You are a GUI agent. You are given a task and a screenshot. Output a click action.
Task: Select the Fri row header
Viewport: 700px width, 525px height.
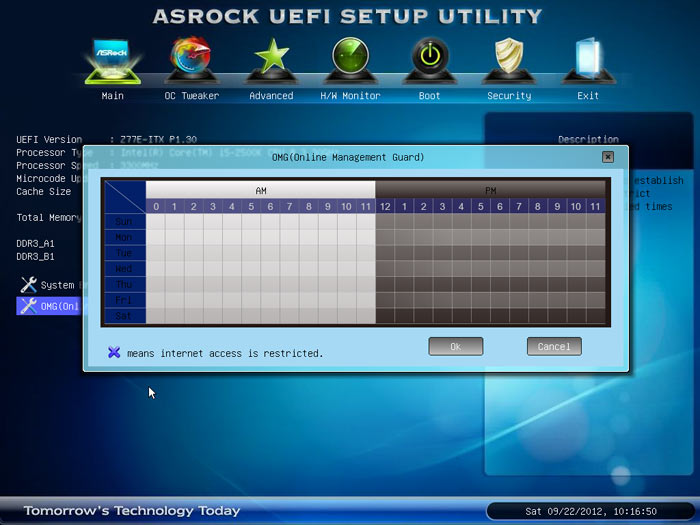click(x=125, y=300)
